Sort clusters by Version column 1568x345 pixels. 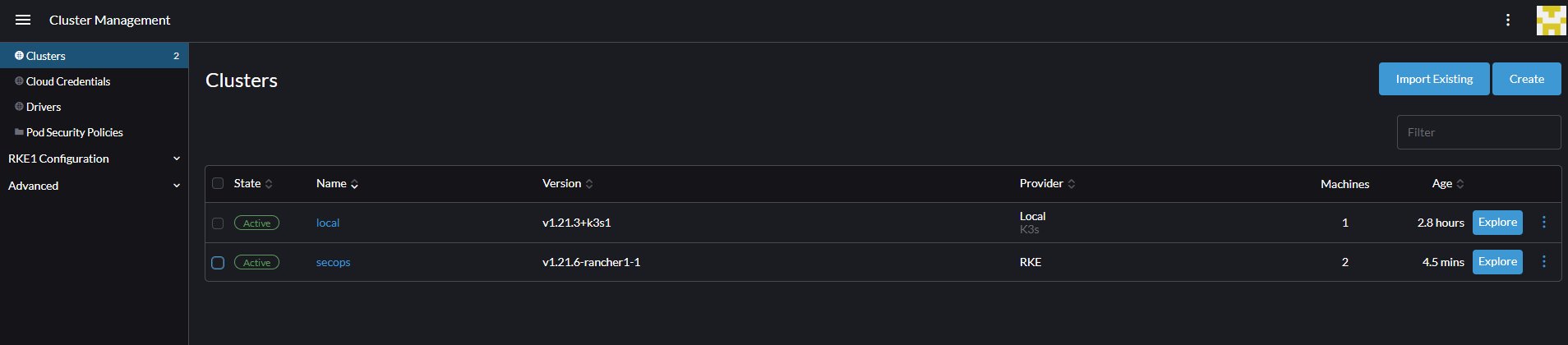point(568,183)
